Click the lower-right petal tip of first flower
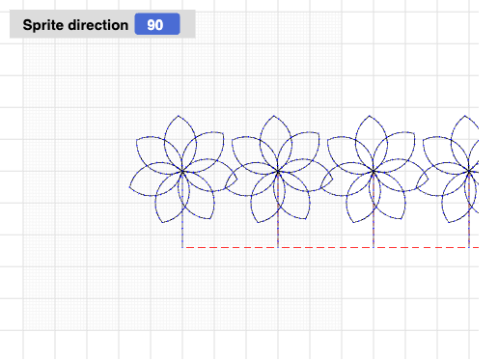Screen dimensions: 480x360 coord(211,219)
